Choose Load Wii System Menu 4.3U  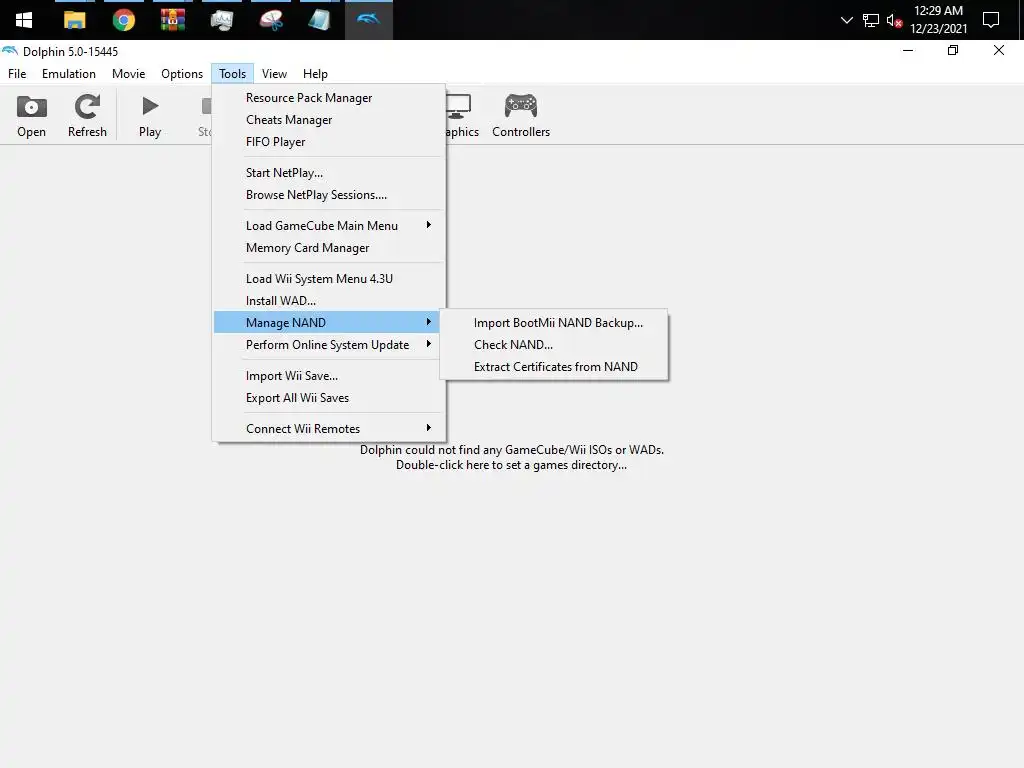point(329,279)
